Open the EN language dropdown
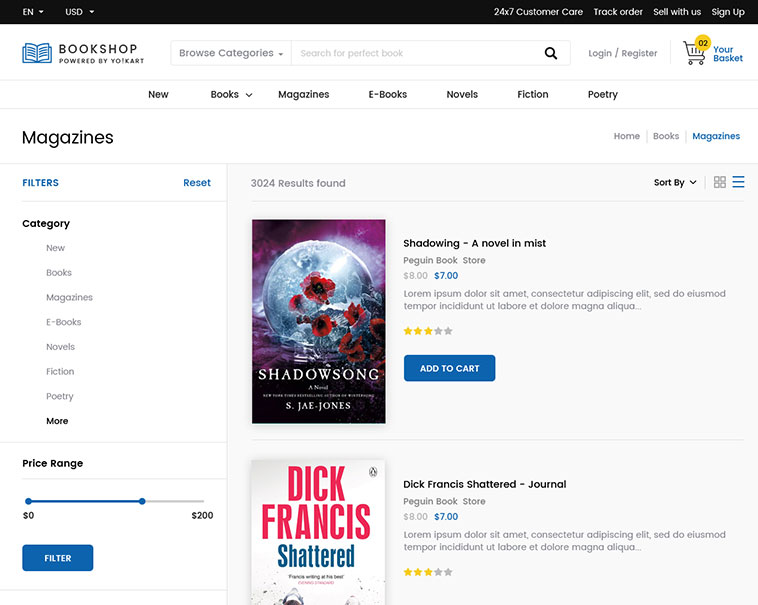This screenshot has height=605, width=758. click(x=33, y=12)
